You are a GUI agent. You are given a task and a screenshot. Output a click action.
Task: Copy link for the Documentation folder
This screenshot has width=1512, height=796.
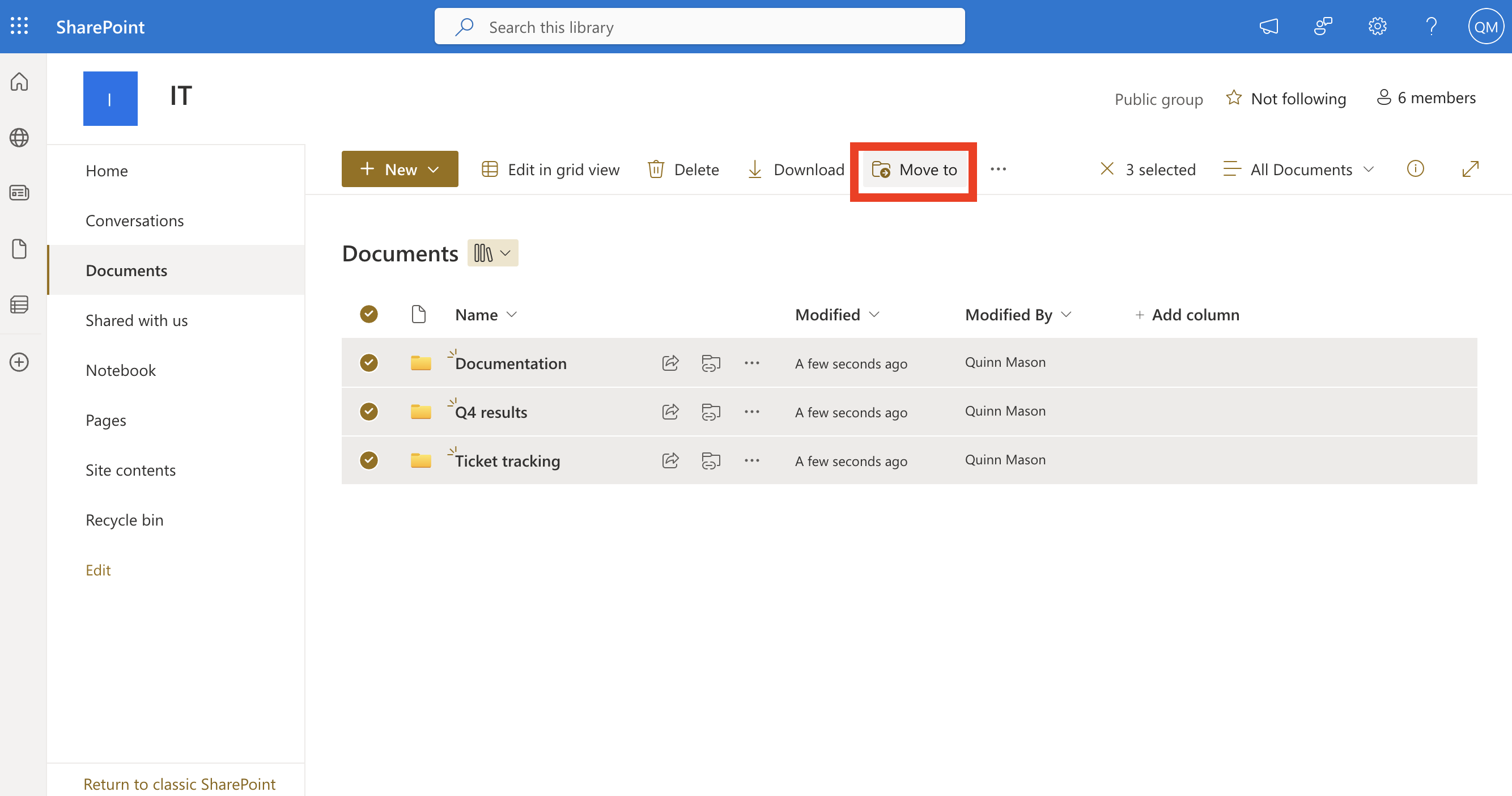pyautogui.click(x=711, y=363)
